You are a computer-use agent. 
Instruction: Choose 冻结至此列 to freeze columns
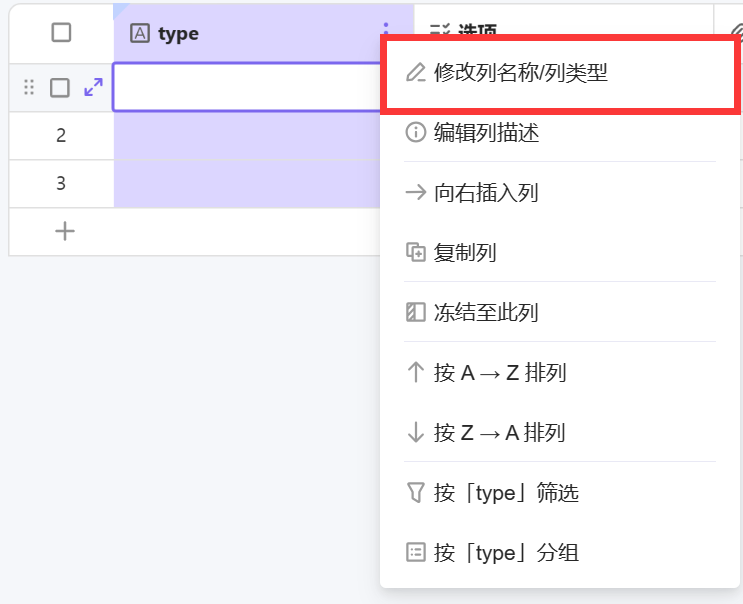click(486, 313)
